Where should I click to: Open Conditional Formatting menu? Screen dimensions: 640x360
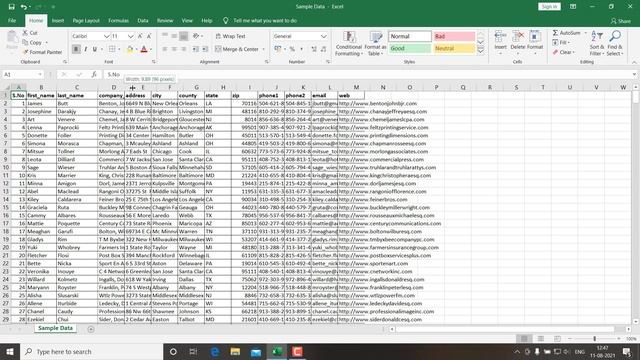tap(349, 43)
